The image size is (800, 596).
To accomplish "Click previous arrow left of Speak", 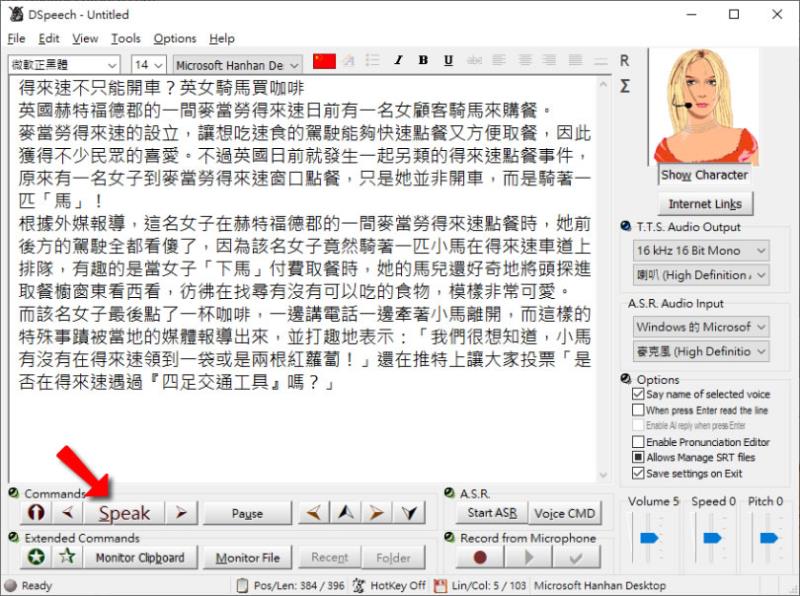I will click(68, 512).
